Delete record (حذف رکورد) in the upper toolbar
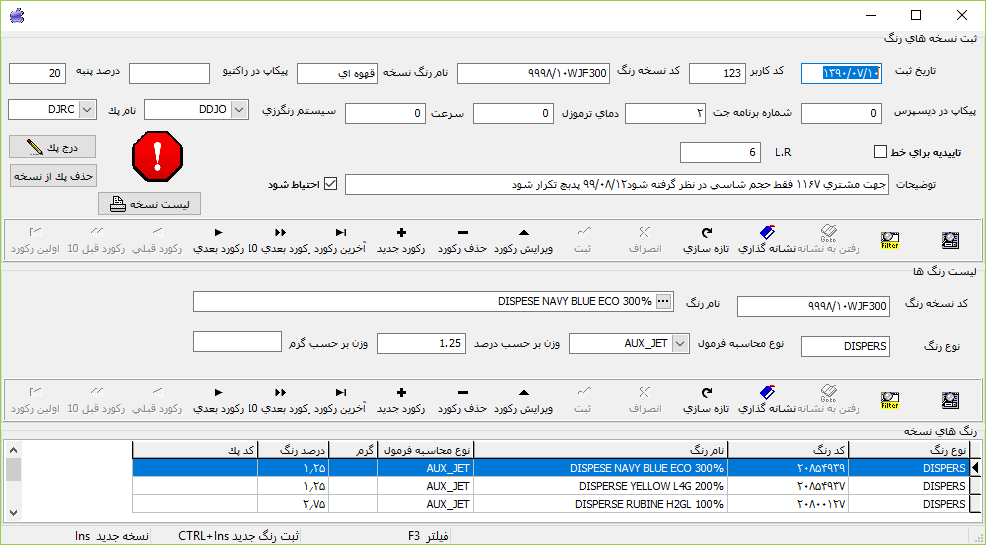 [x=462, y=240]
